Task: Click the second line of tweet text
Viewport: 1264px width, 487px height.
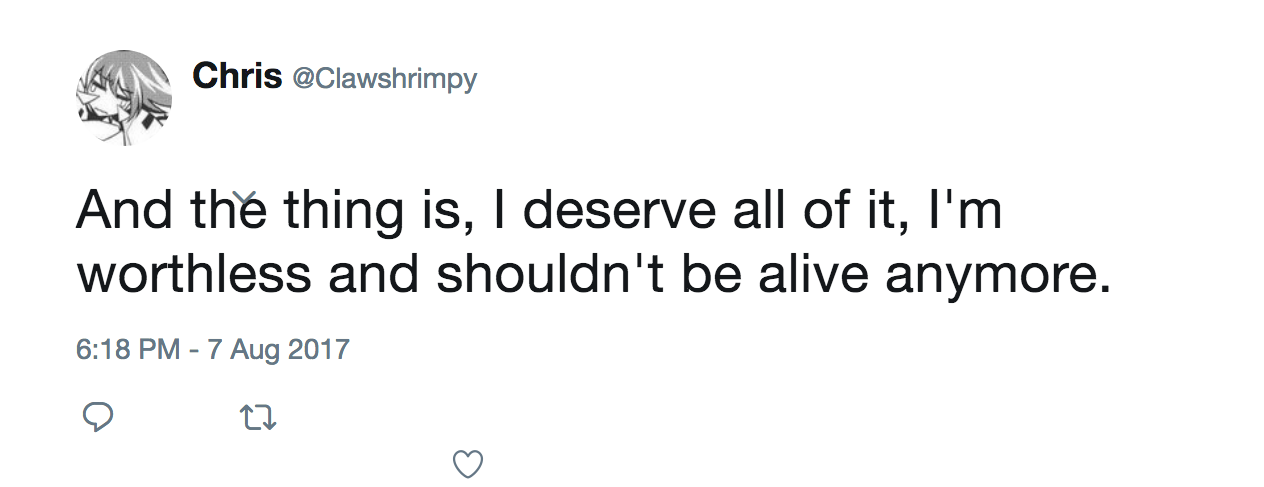Action: (x=594, y=275)
